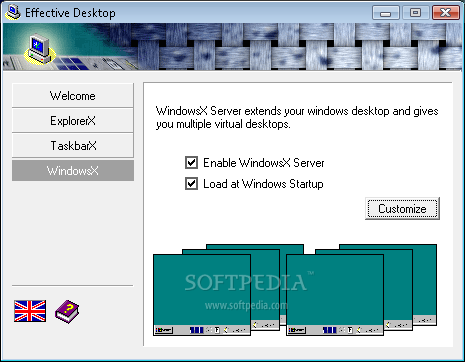Viewport: 465px width, 362px height.
Task: Open the TaskbarX section
Action: (x=73, y=145)
